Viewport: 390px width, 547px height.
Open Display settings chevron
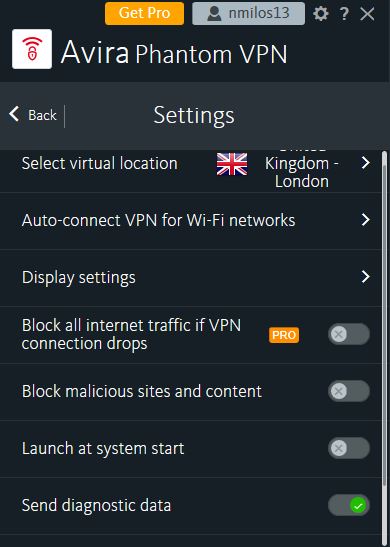[x=365, y=277]
